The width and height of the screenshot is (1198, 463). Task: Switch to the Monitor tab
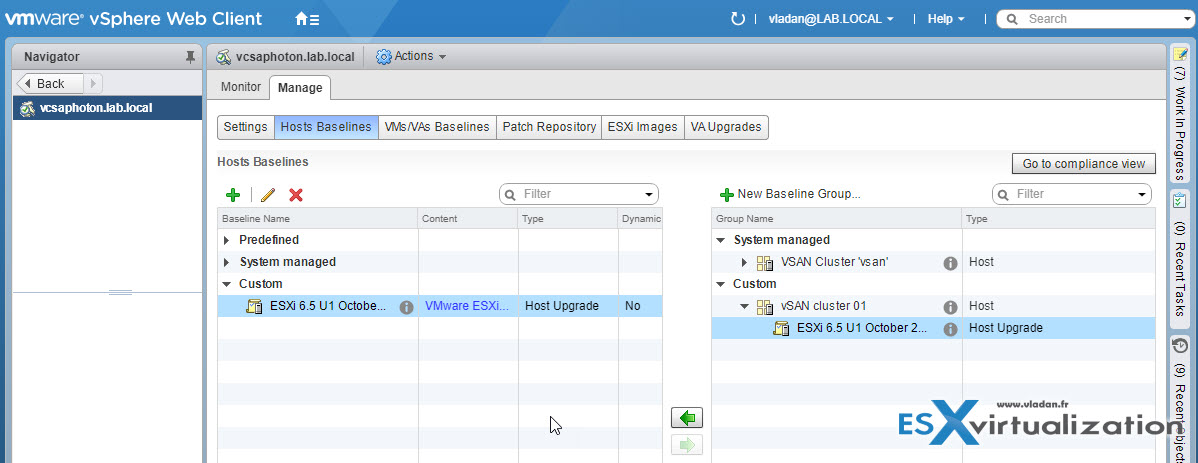tap(241, 88)
